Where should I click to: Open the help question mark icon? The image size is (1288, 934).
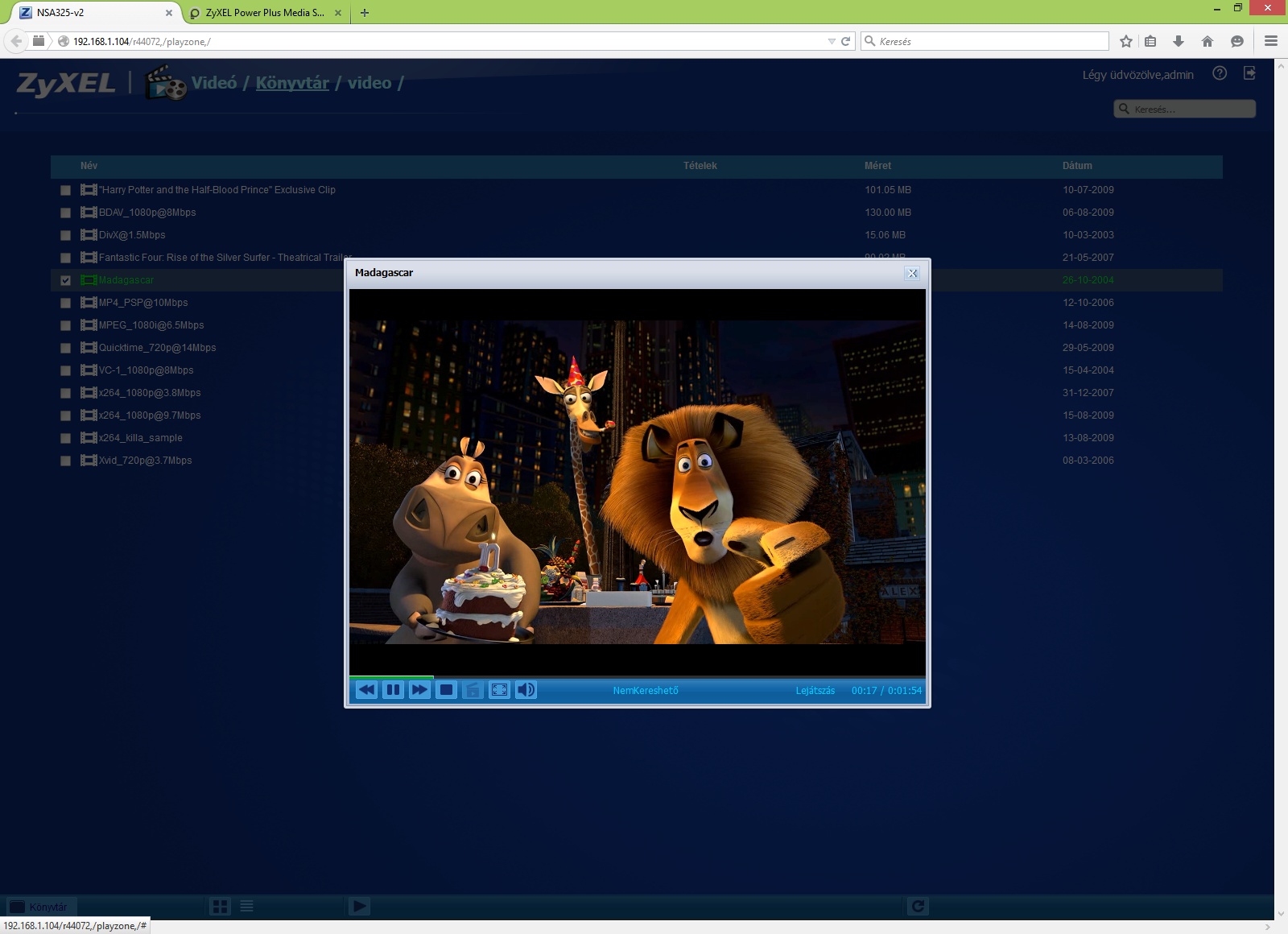1220,73
